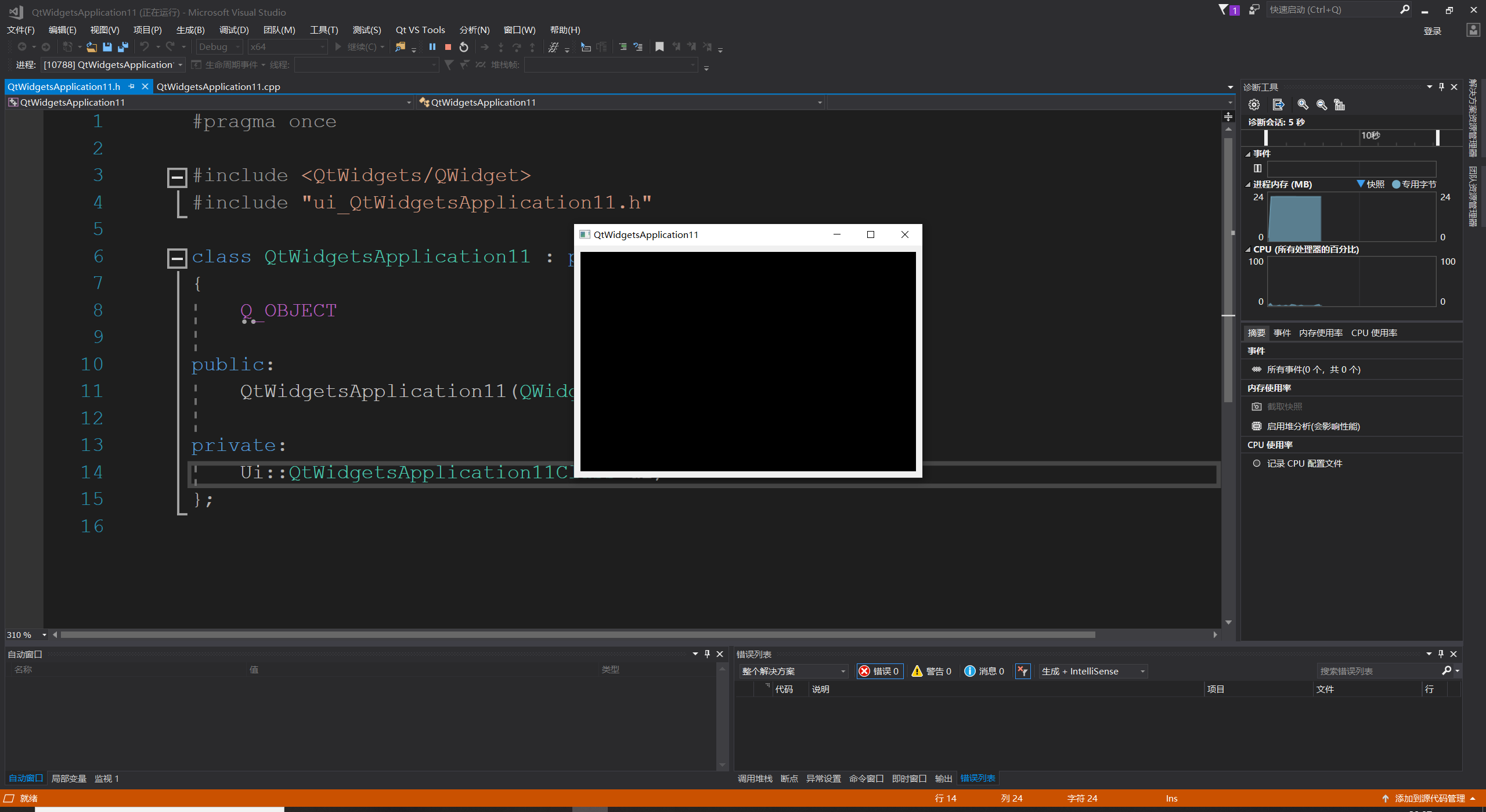Open the diagnostic tools settings gear
Viewport: 1486px width, 812px height.
[1254, 104]
